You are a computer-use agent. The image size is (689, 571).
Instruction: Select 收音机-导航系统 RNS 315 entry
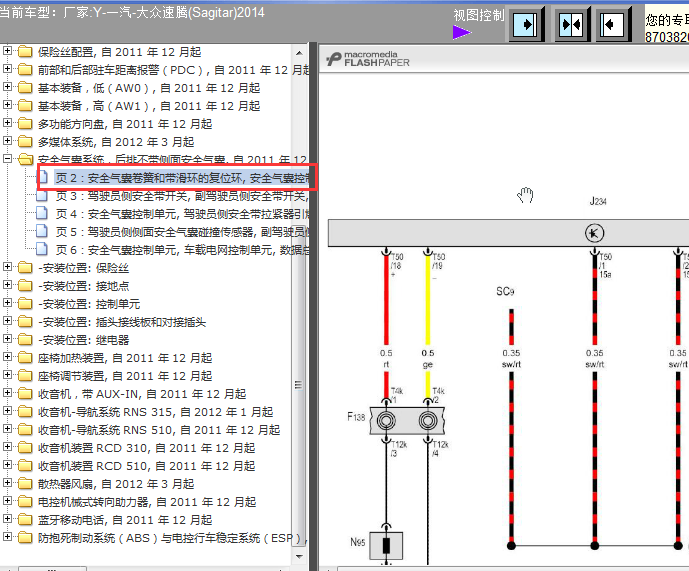156,412
